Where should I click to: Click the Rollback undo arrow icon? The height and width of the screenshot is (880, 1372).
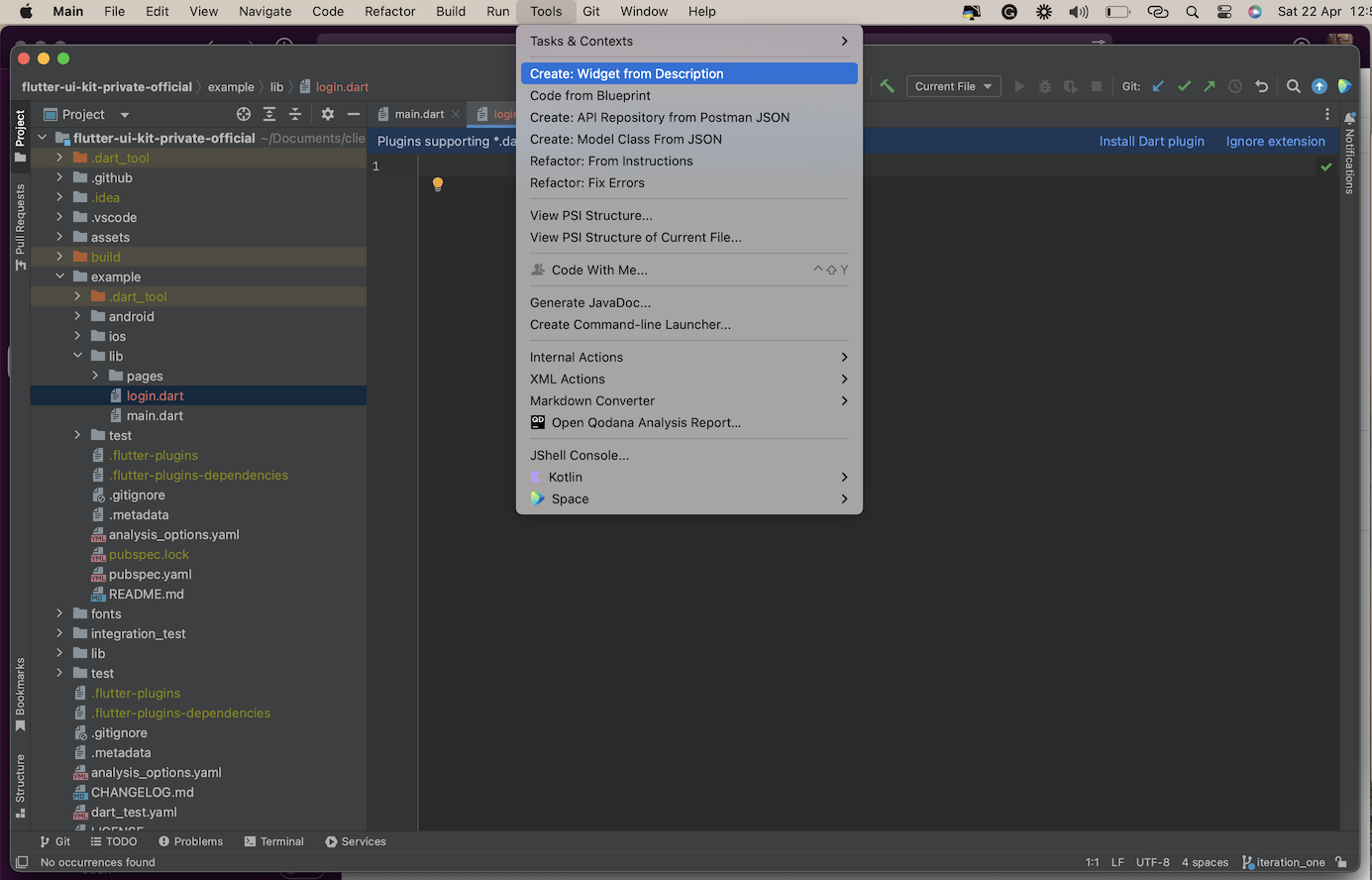click(x=1261, y=86)
